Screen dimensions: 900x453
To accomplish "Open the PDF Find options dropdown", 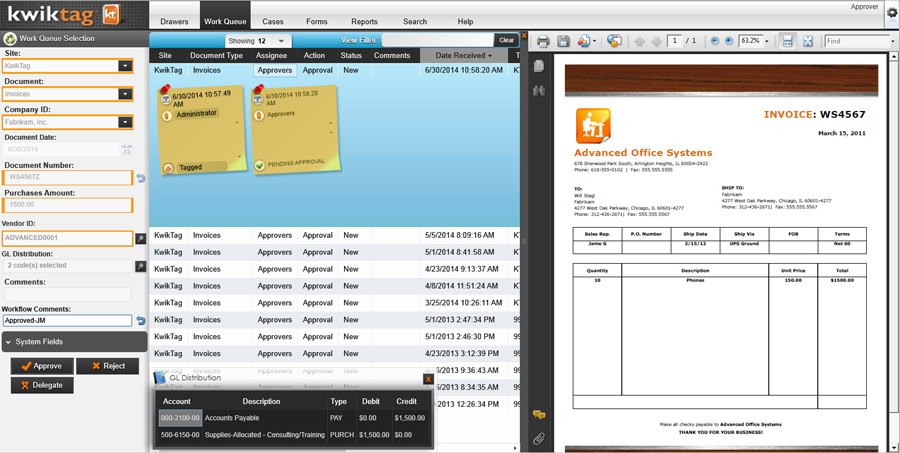I will [892, 41].
